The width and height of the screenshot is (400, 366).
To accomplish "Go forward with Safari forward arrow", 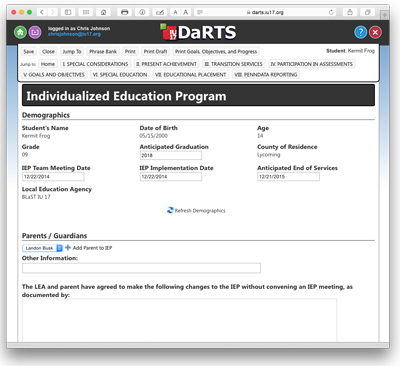I will point(52,12).
